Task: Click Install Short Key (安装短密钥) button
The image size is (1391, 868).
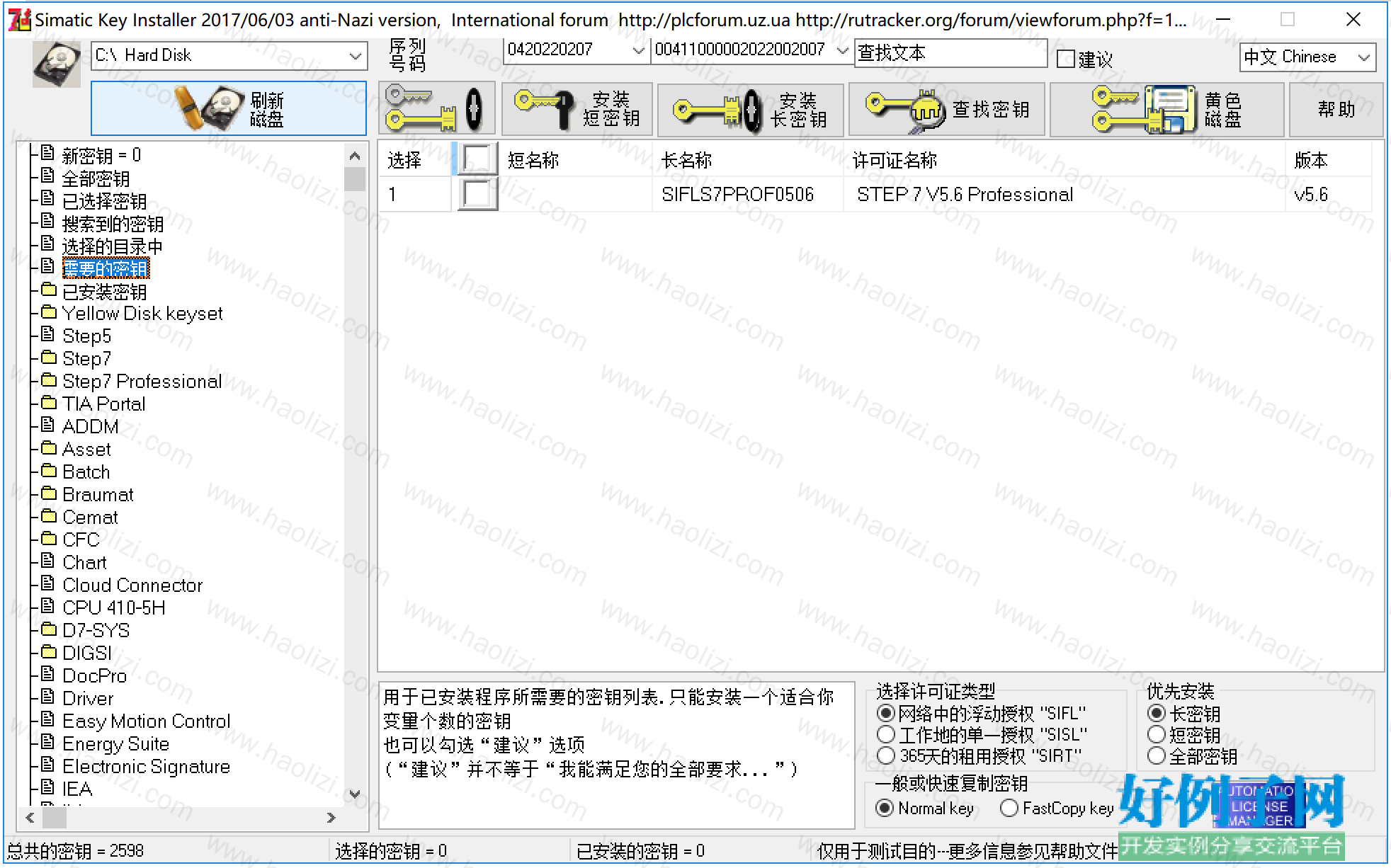Action: tap(577, 109)
